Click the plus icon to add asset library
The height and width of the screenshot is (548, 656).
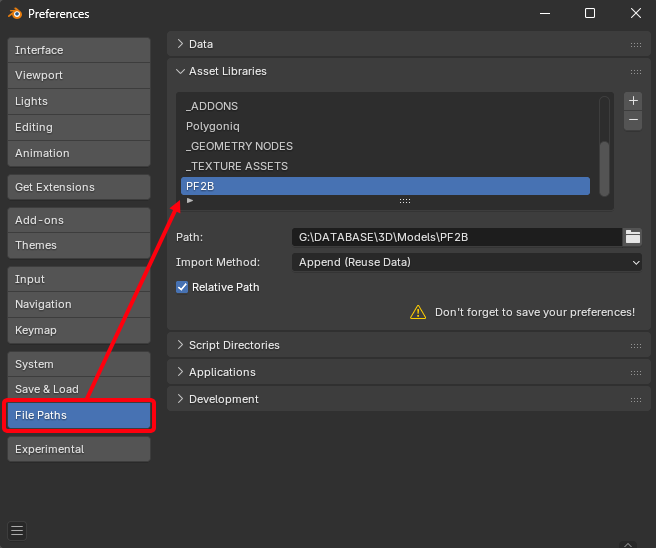point(632,101)
